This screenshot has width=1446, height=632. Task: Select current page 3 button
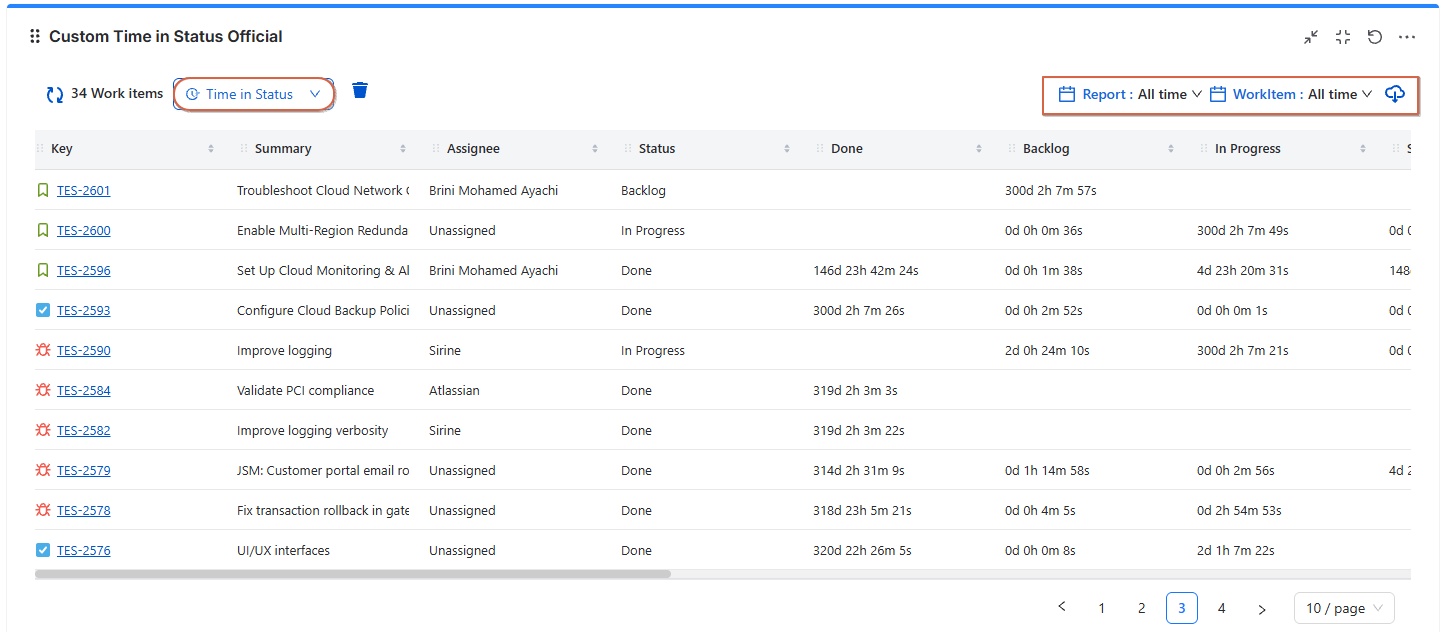[1182, 608]
